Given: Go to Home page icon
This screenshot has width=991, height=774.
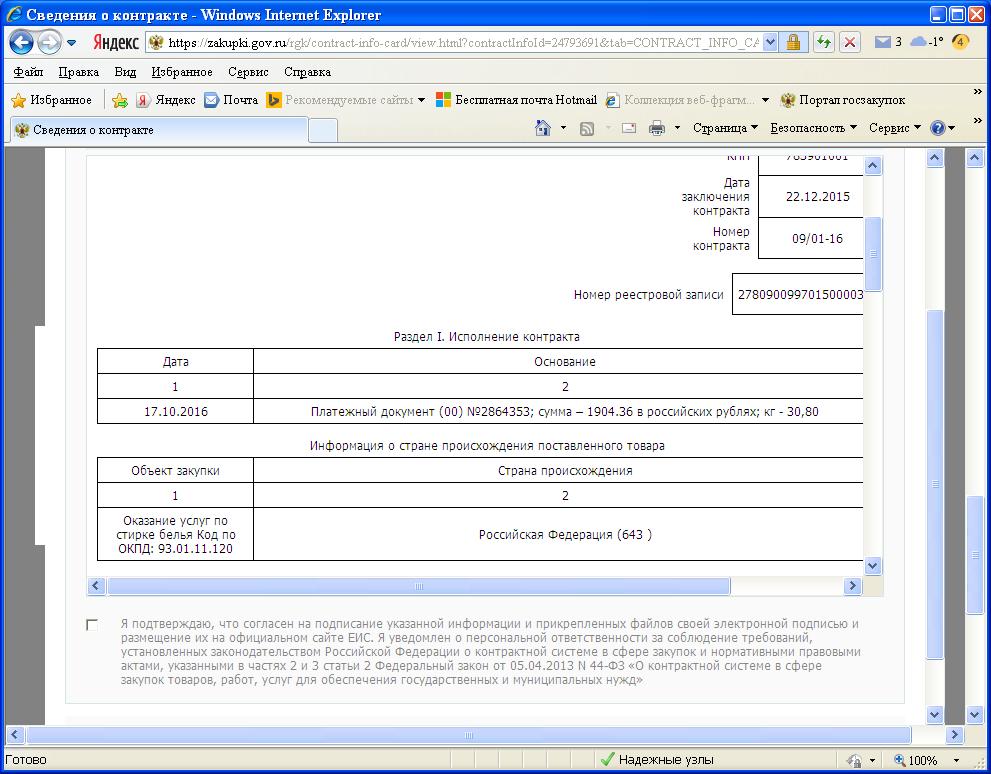Looking at the screenshot, I should click(543, 128).
